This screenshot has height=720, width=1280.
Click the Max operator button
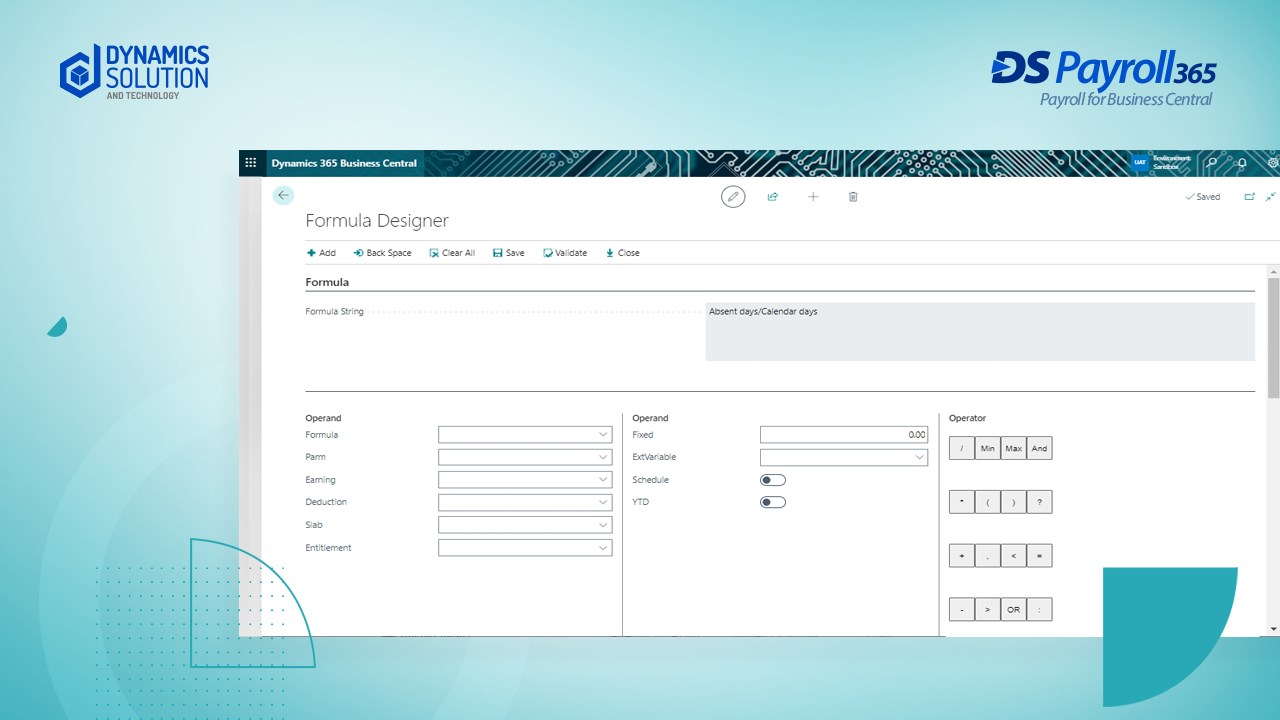[1013, 448]
